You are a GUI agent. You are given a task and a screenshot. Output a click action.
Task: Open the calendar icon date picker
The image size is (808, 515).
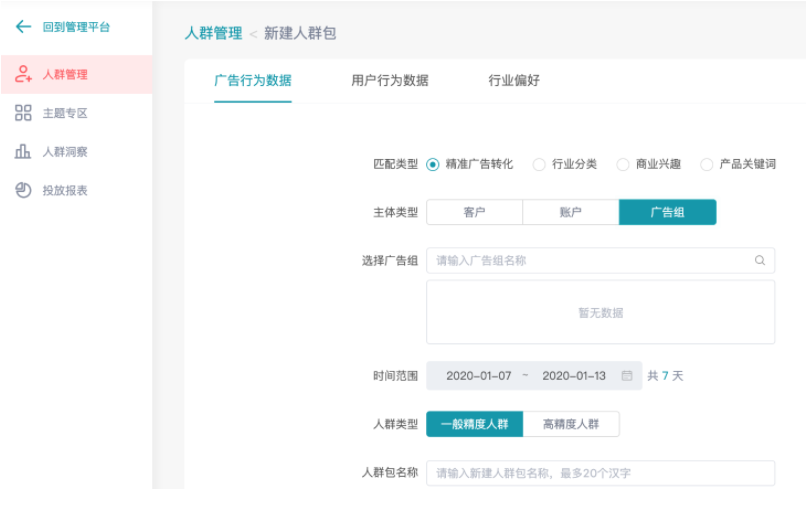coord(627,376)
